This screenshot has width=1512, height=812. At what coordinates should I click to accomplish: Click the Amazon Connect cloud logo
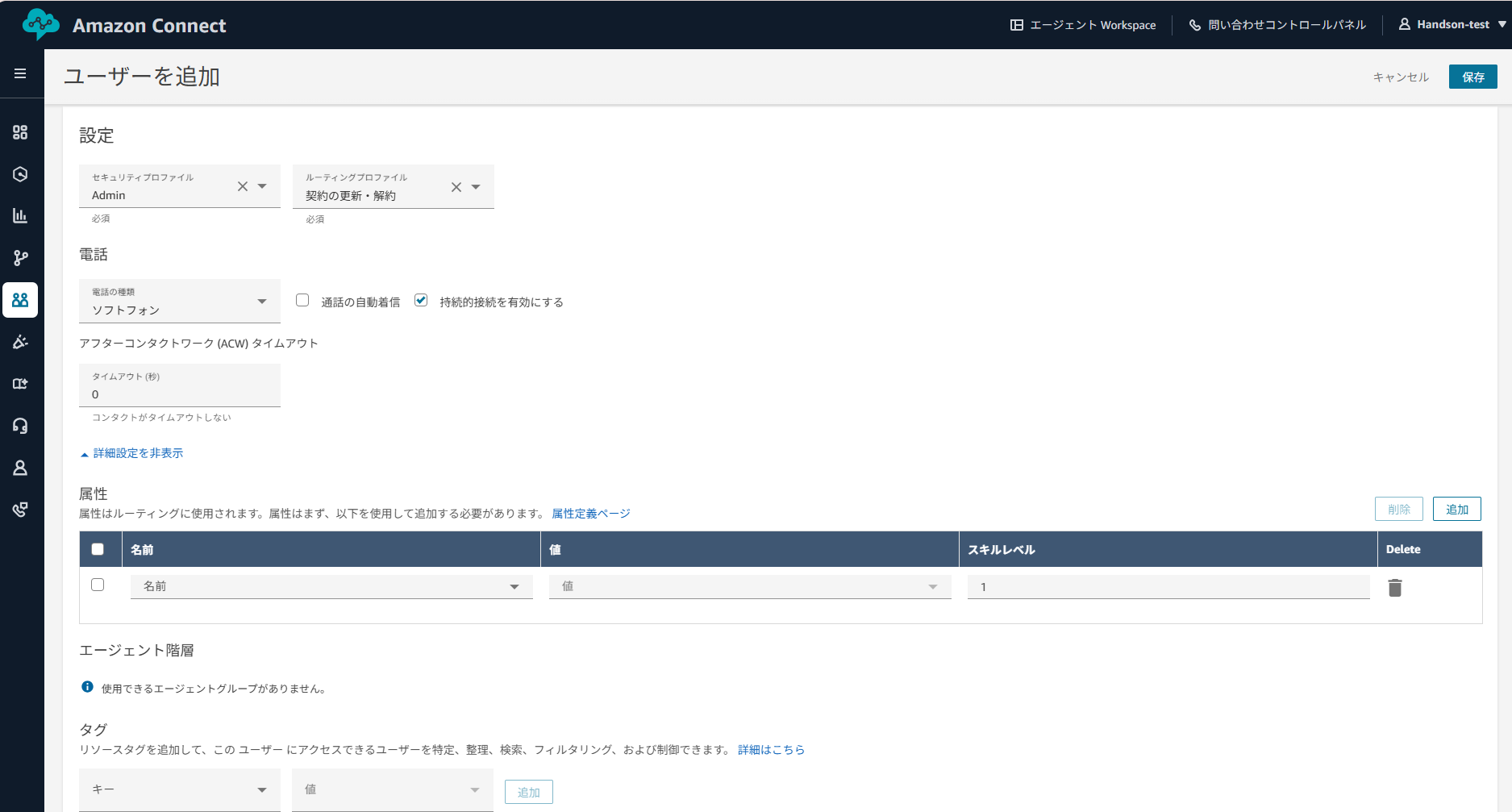(40, 24)
